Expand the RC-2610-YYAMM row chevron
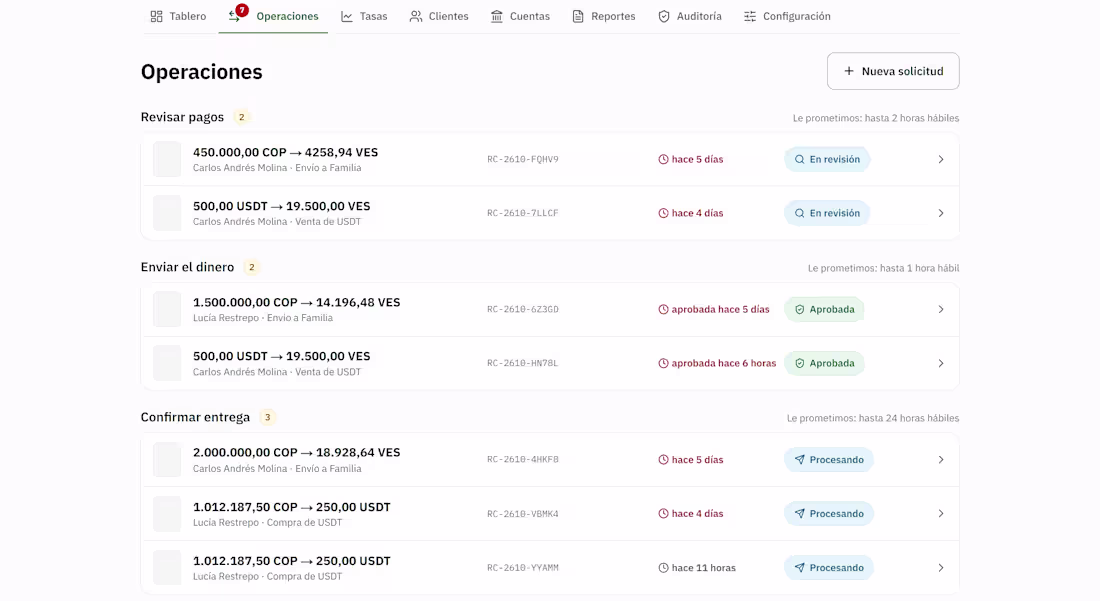This screenshot has width=1100, height=601. [x=941, y=568]
